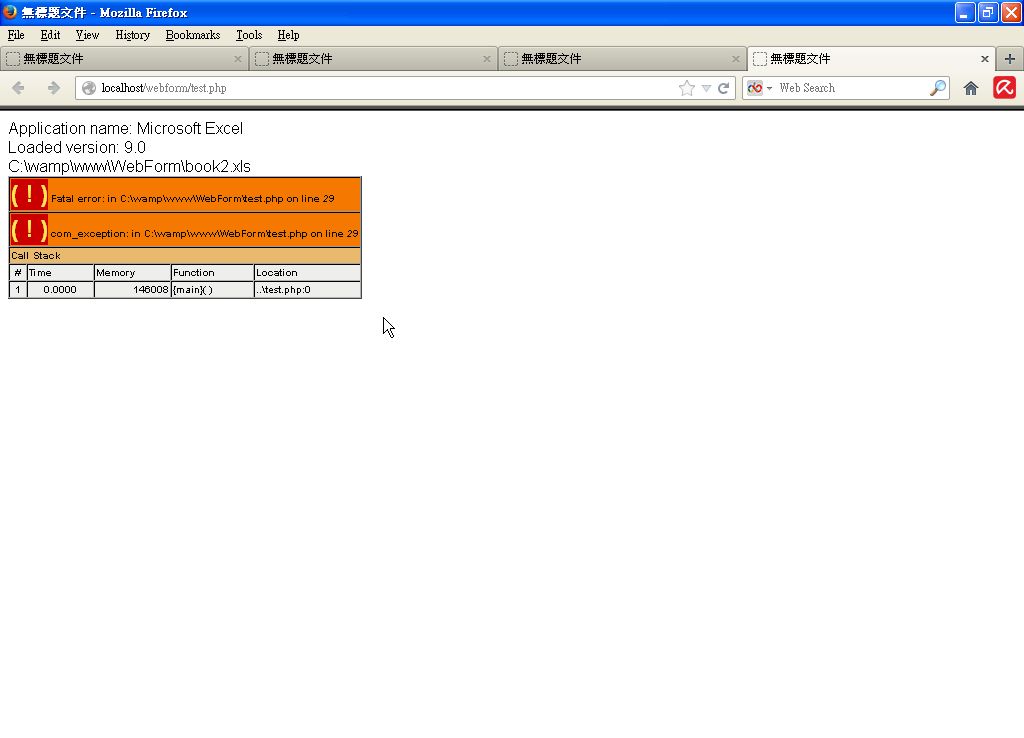This screenshot has height=738, width=1024.
Task: Click the magnifier search icon
Action: point(938,88)
